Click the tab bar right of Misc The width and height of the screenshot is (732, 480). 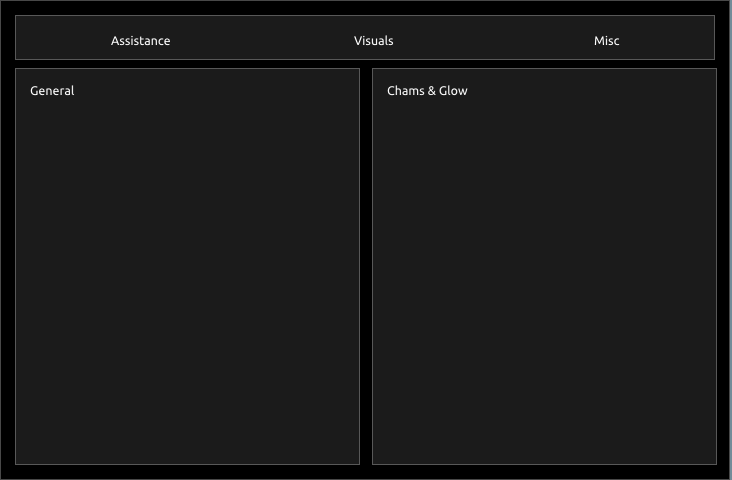[x=670, y=41]
